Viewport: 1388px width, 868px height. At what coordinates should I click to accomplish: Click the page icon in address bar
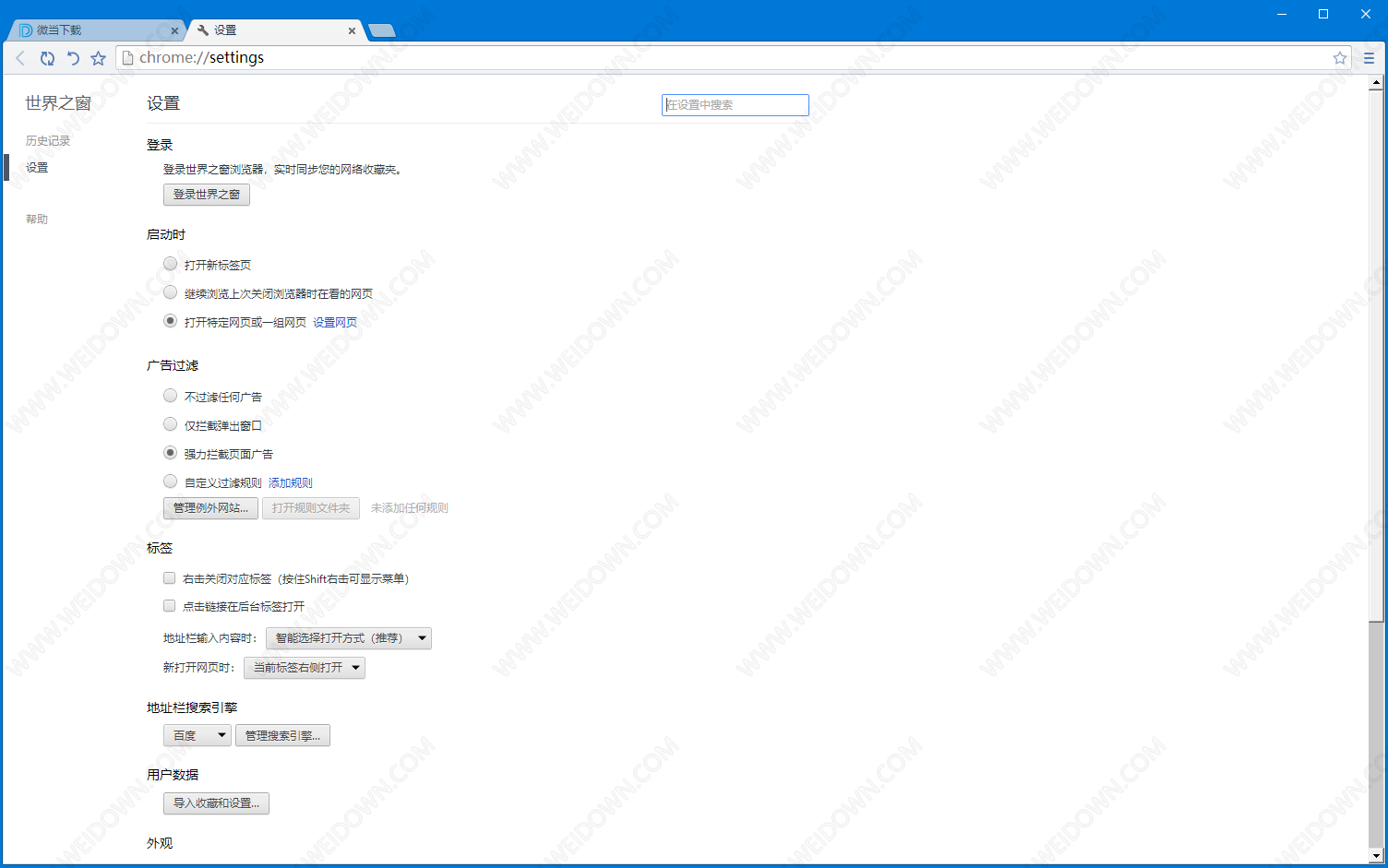click(x=128, y=58)
